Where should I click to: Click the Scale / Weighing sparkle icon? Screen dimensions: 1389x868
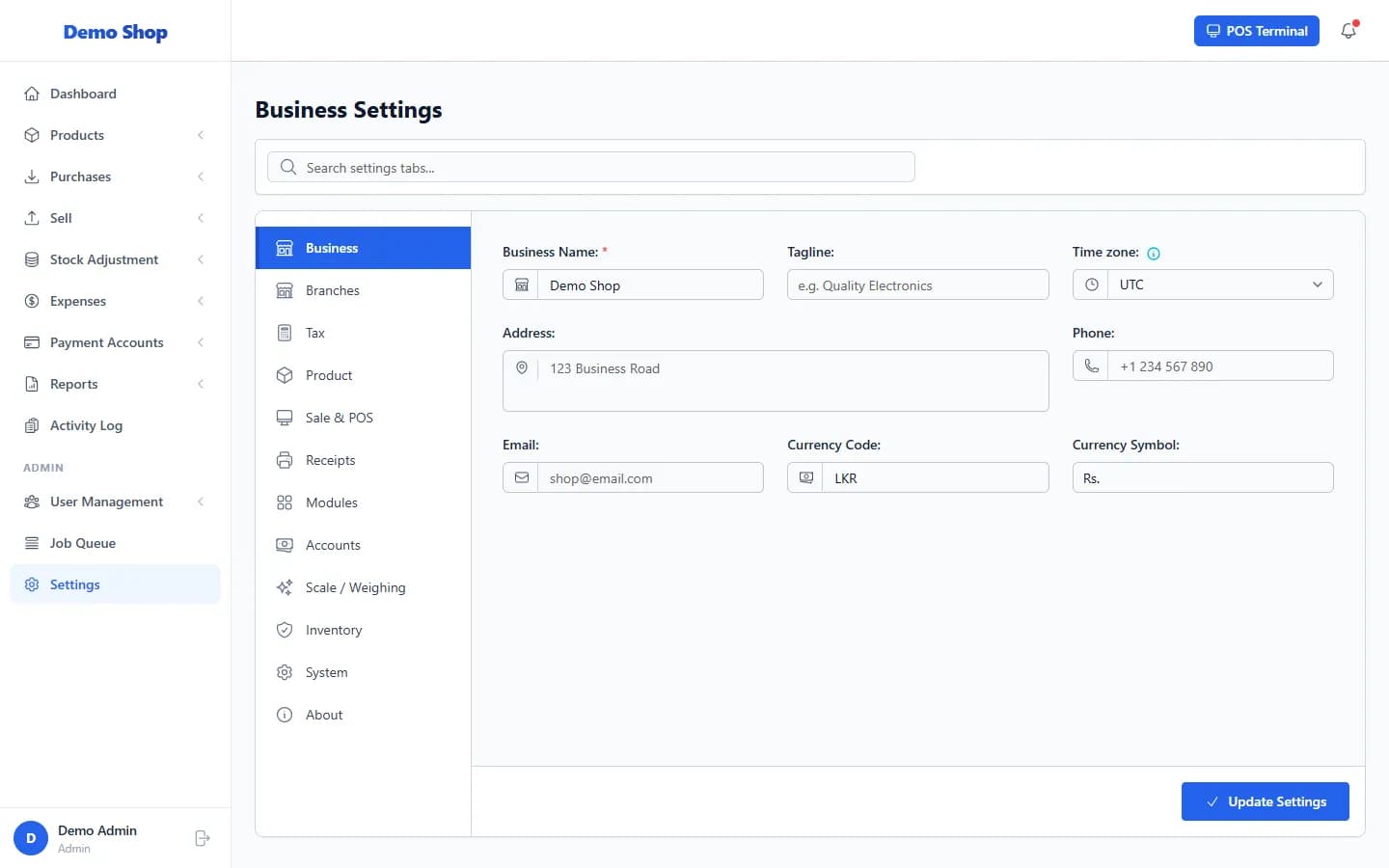click(285, 587)
